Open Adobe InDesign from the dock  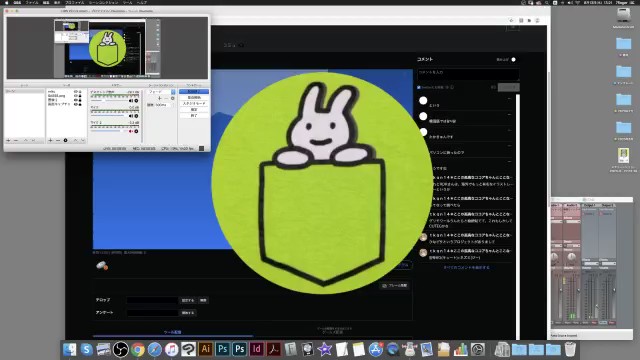point(256,349)
